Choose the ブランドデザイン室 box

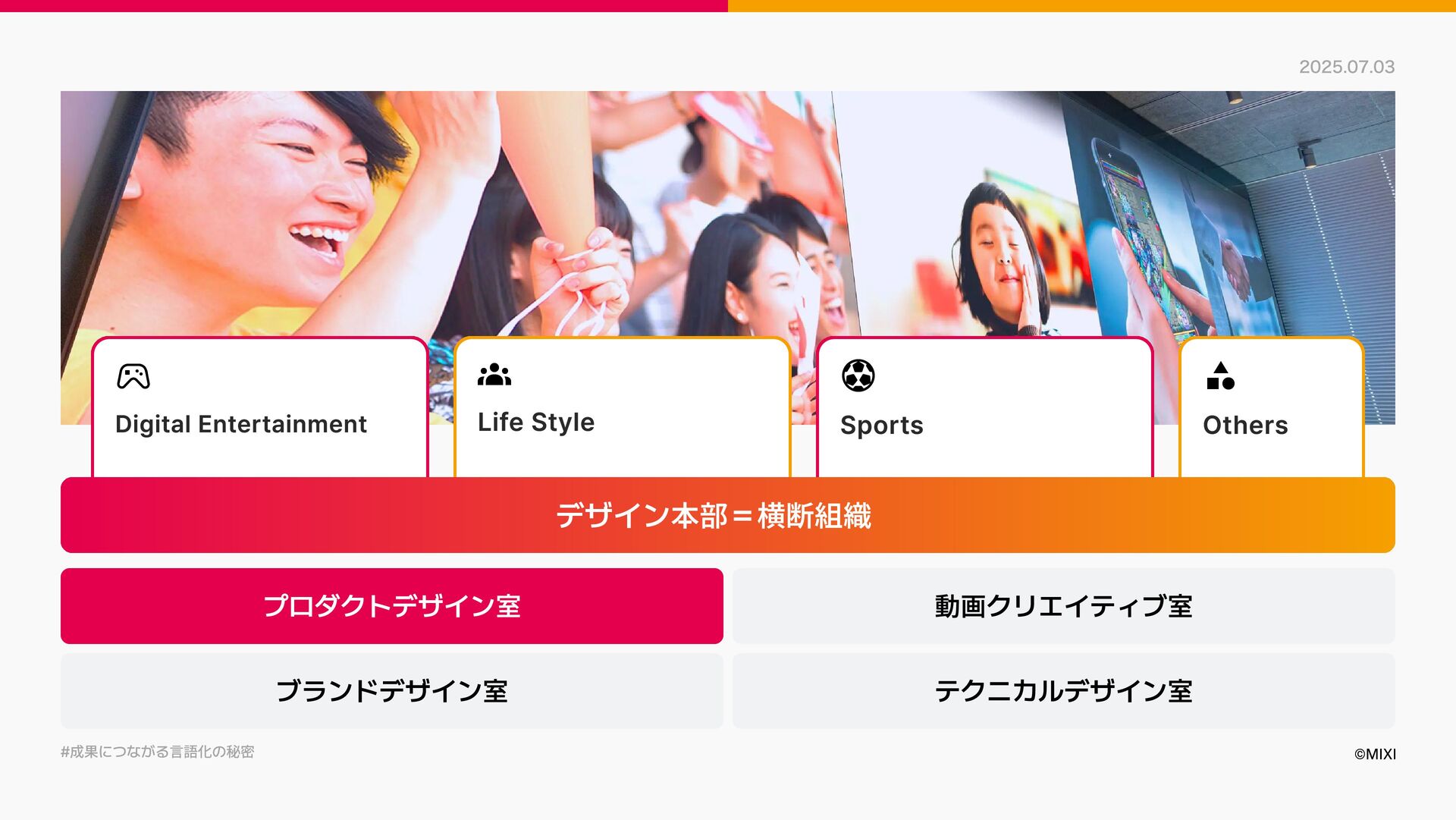(392, 691)
